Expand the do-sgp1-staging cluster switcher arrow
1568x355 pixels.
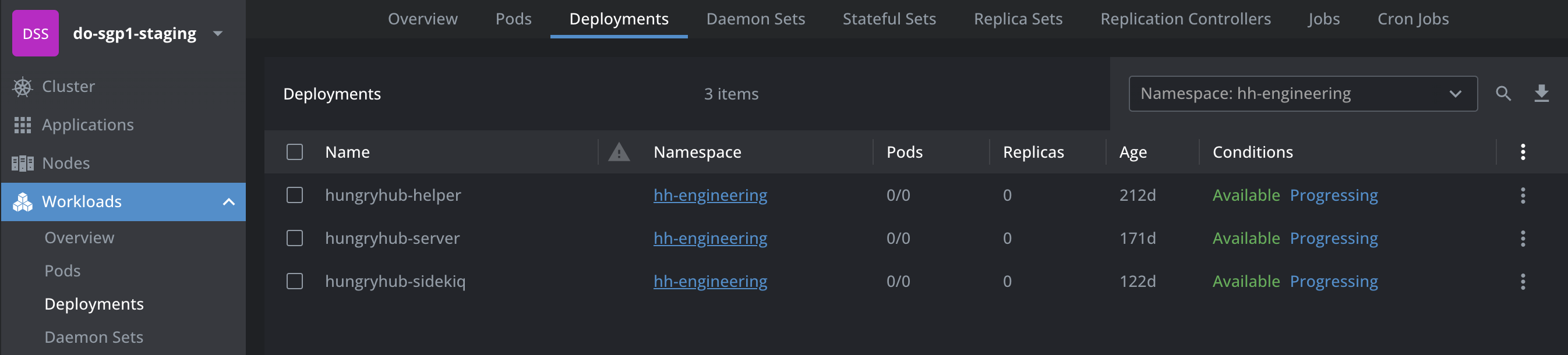pyautogui.click(x=218, y=33)
